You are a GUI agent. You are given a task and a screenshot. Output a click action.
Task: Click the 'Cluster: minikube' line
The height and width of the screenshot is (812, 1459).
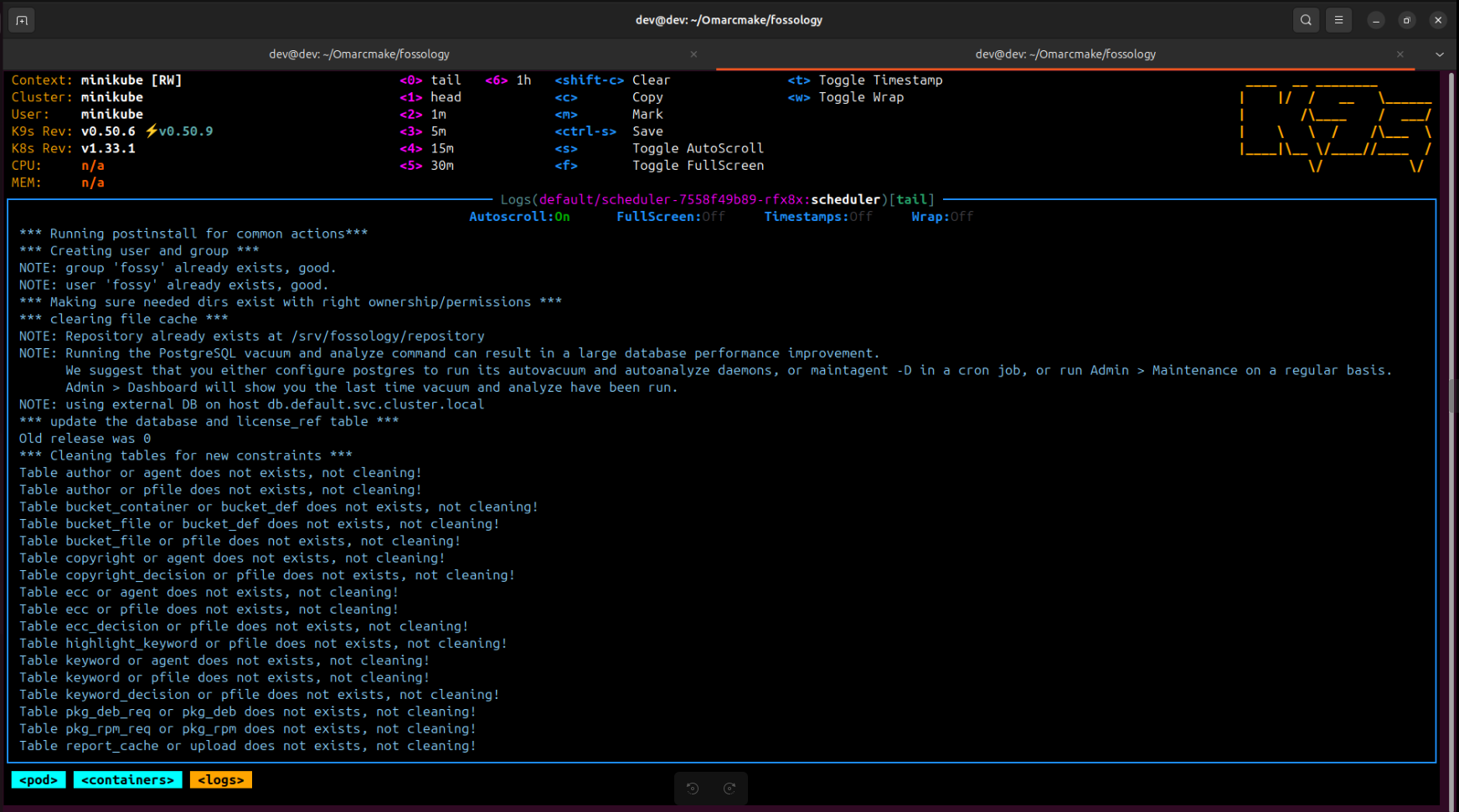[x=77, y=97]
